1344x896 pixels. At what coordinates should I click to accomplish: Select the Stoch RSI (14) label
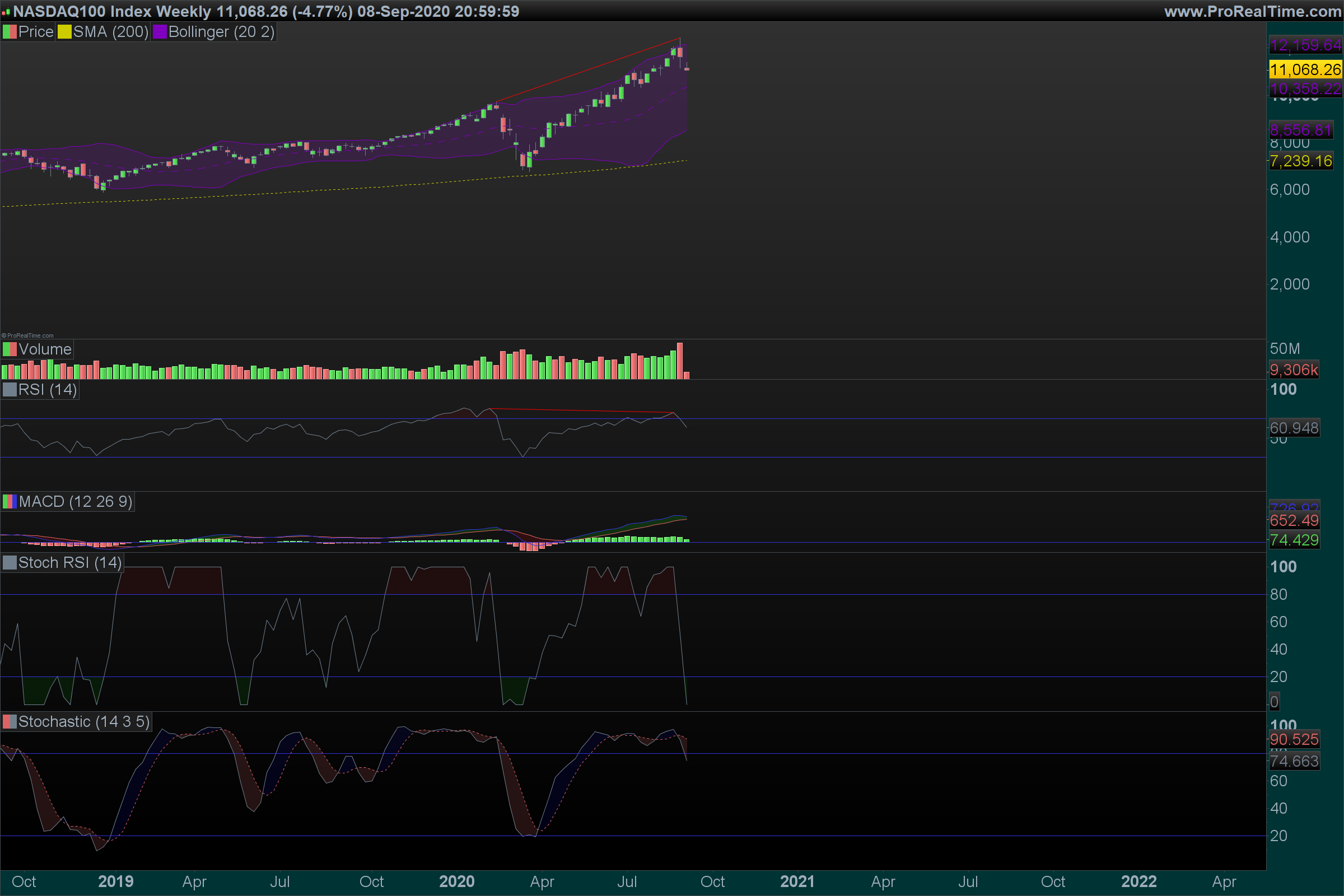point(69,563)
